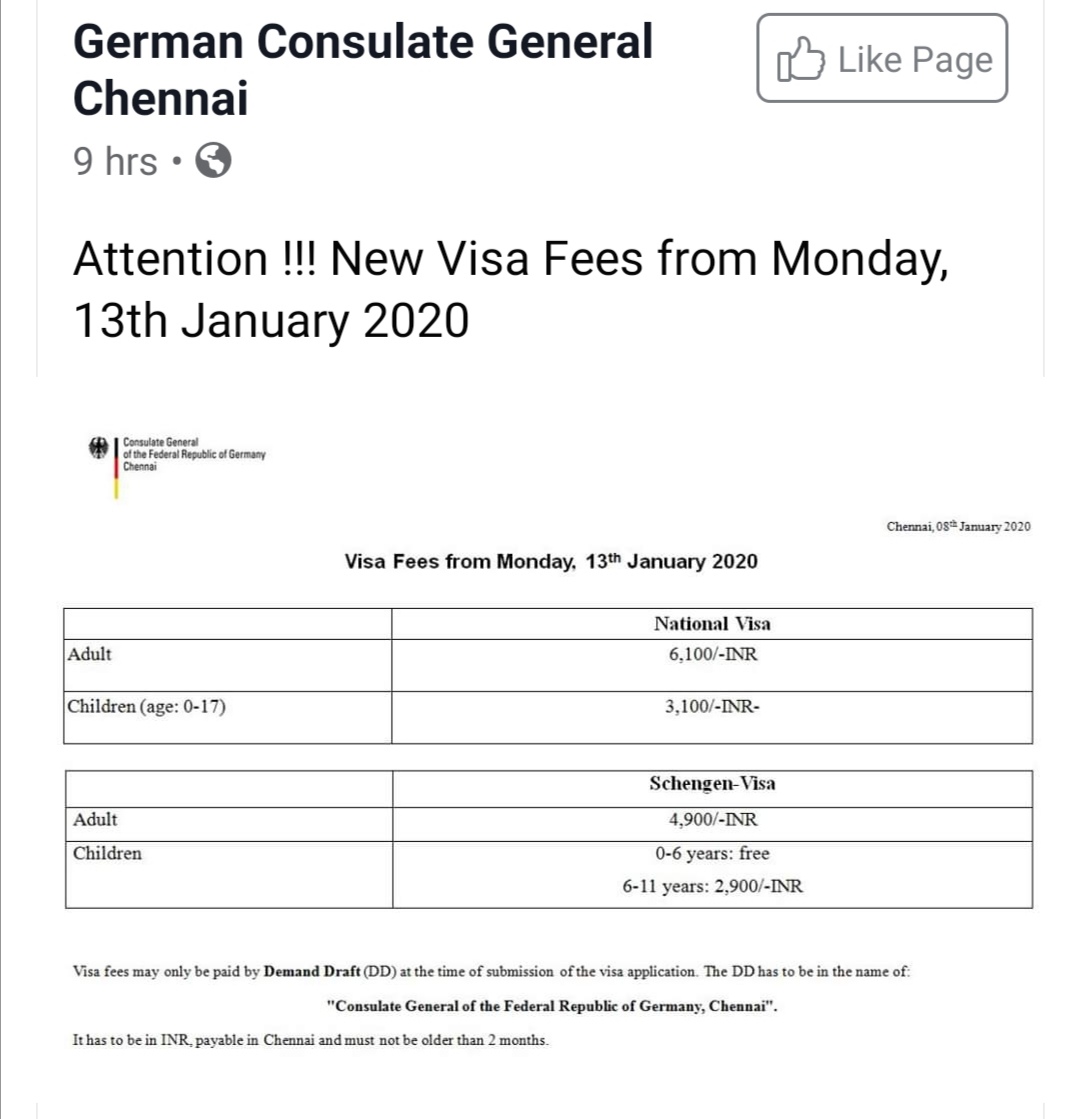Click the bold Demand Draft text
Image resolution: width=1080 pixels, height=1119 pixels.
[x=312, y=971]
